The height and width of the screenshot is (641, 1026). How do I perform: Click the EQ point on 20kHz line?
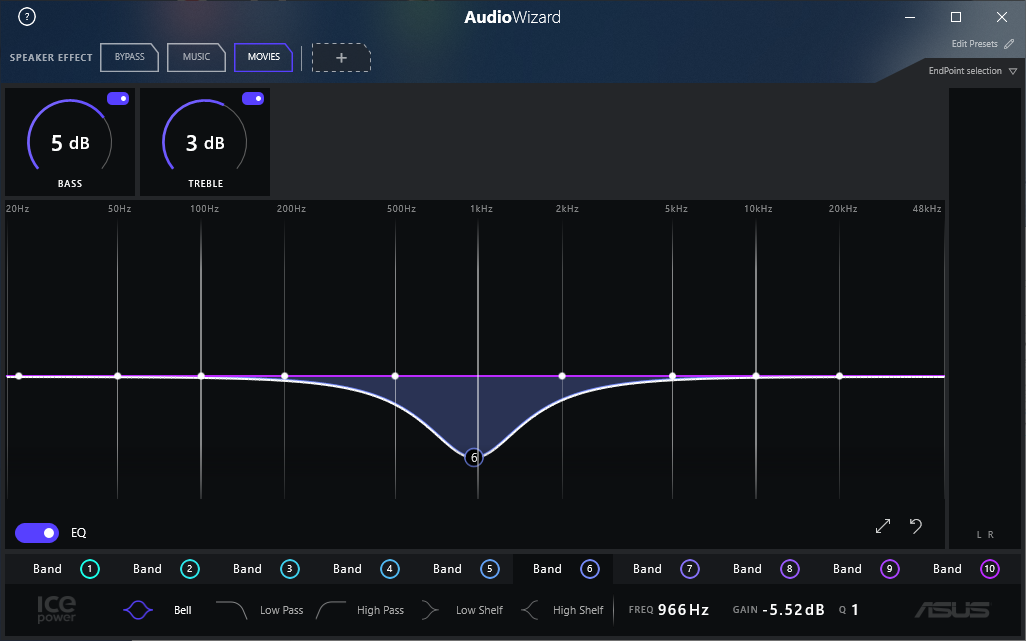pos(840,376)
